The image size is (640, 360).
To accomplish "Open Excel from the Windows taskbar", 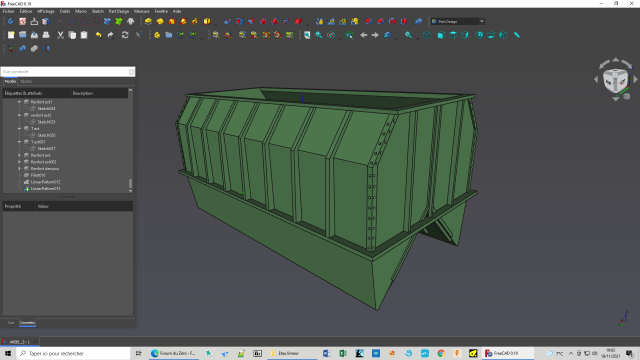I will tap(343, 353).
